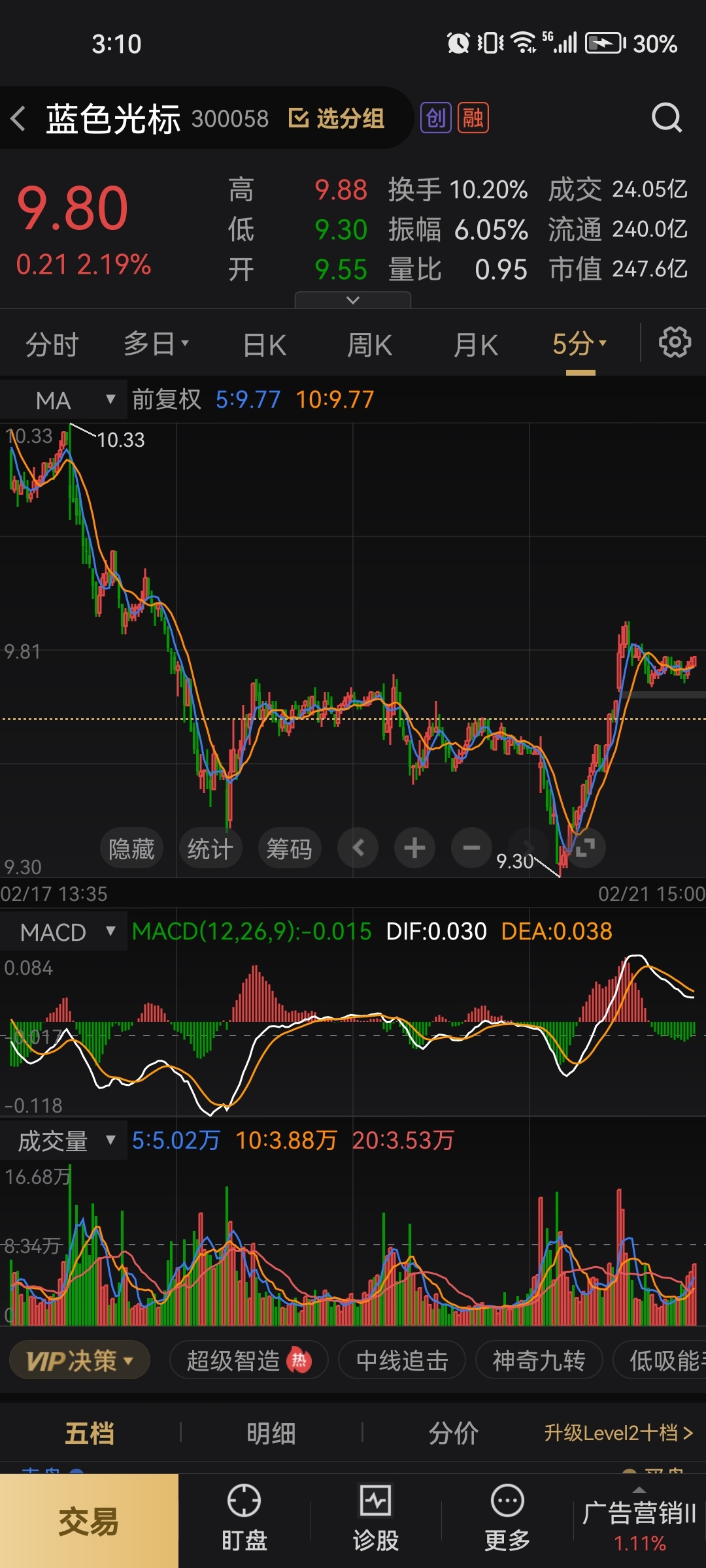Expand the 广告营销II sector panel

[x=639, y=1521]
